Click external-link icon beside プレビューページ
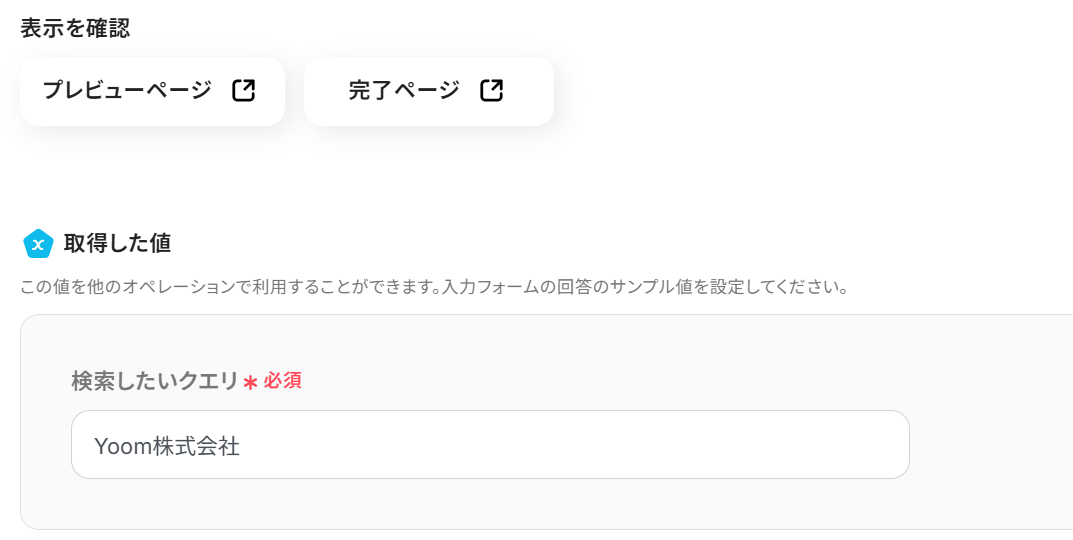This screenshot has height=540, width=1073. (x=244, y=91)
